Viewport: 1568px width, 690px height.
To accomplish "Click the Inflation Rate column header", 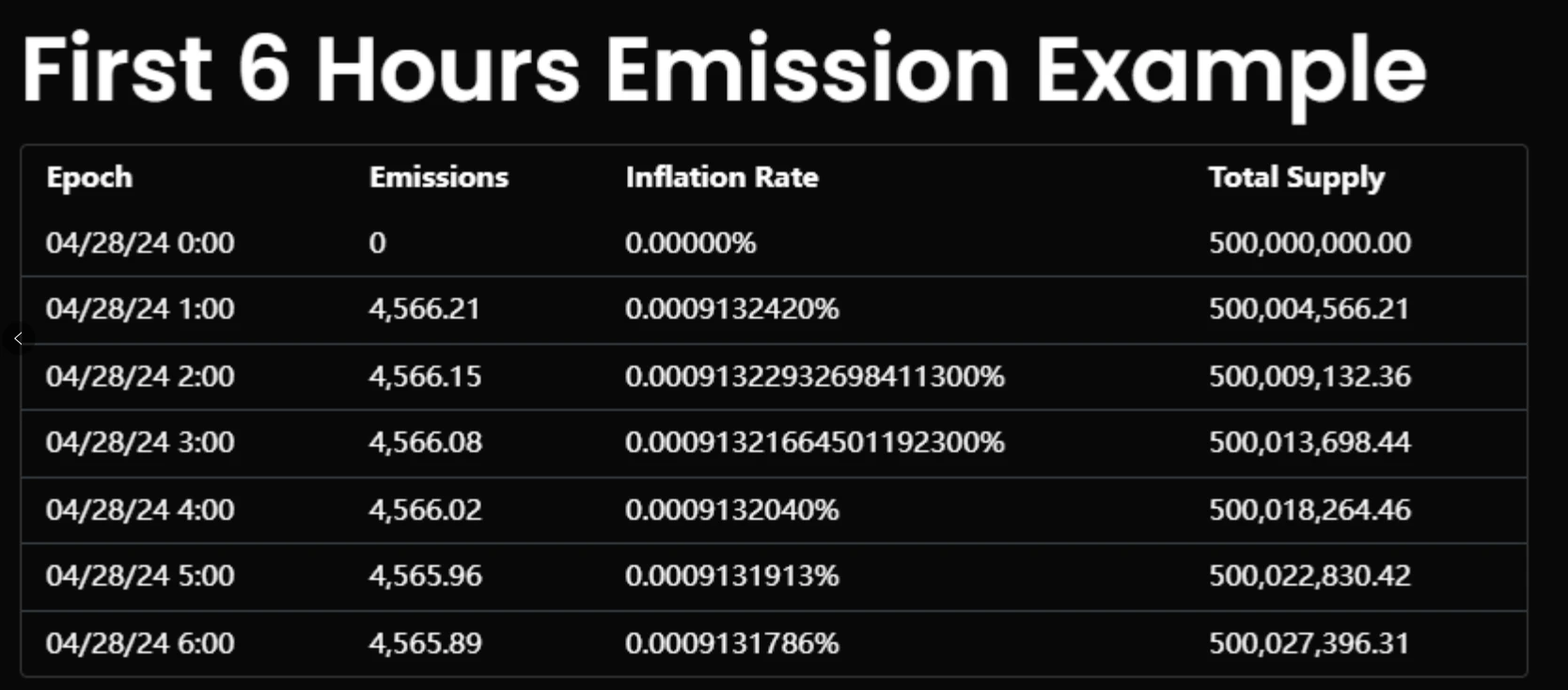I will coord(721,178).
